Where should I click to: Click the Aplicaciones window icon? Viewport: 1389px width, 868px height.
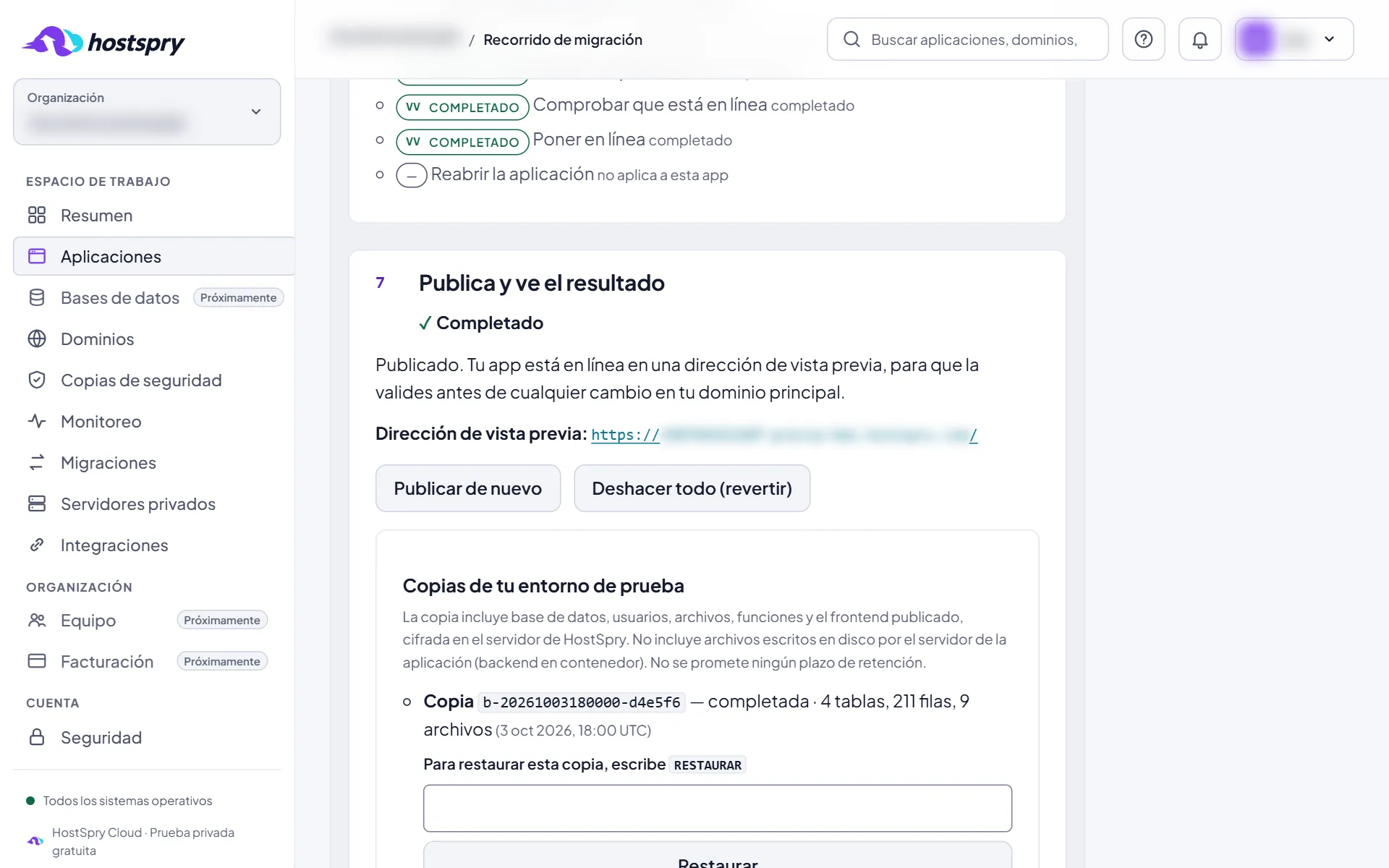pos(37,257)
